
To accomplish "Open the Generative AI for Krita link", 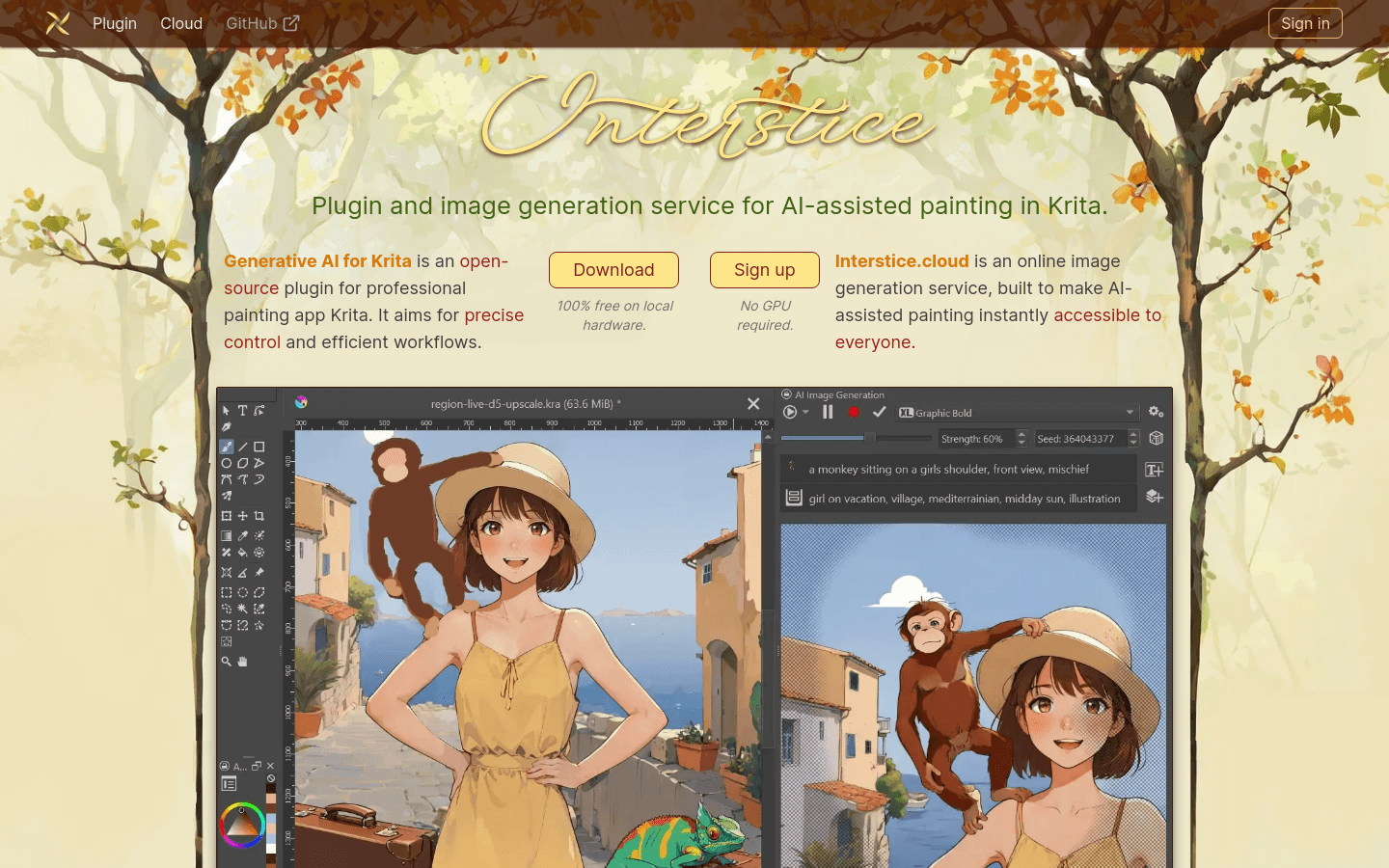I will [x=317, y=261].
